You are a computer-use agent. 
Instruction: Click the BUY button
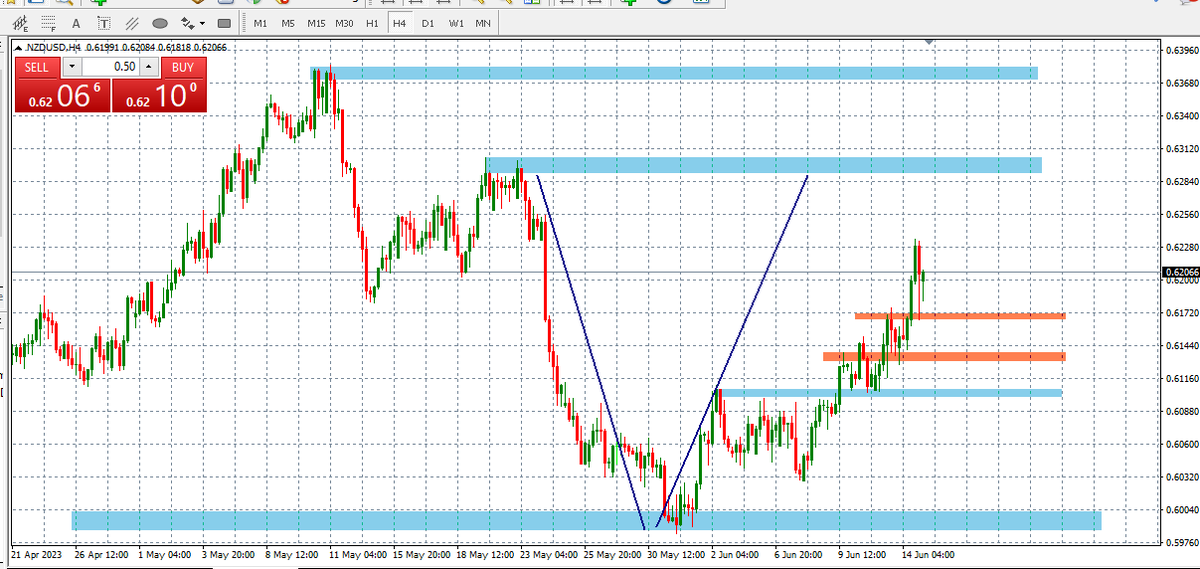point(182,67)
